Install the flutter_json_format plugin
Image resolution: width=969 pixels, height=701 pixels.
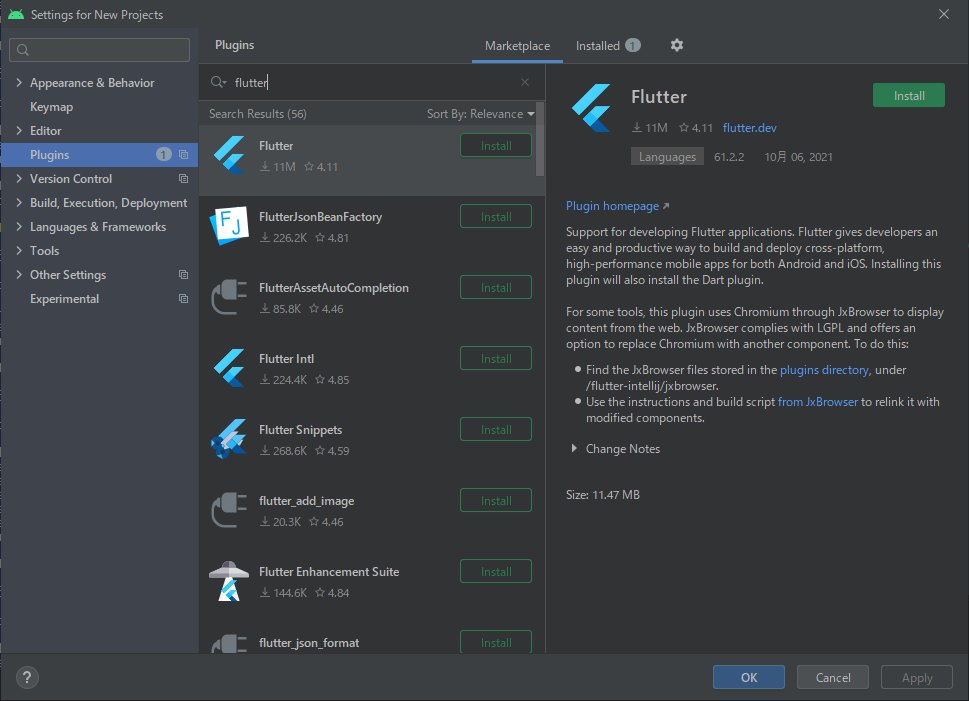(x=496, y=642)
